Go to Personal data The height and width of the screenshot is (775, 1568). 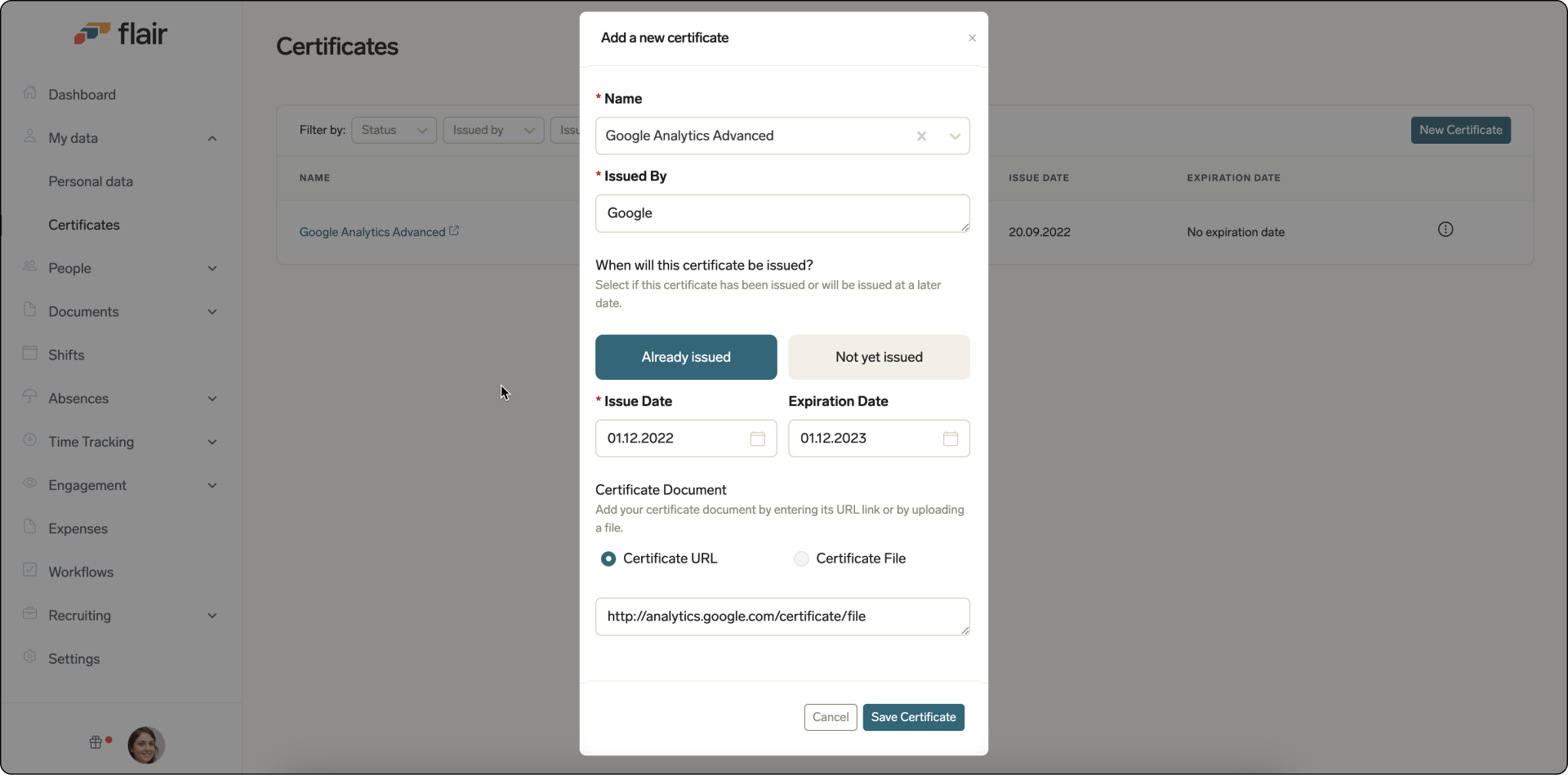pos(91,181)
